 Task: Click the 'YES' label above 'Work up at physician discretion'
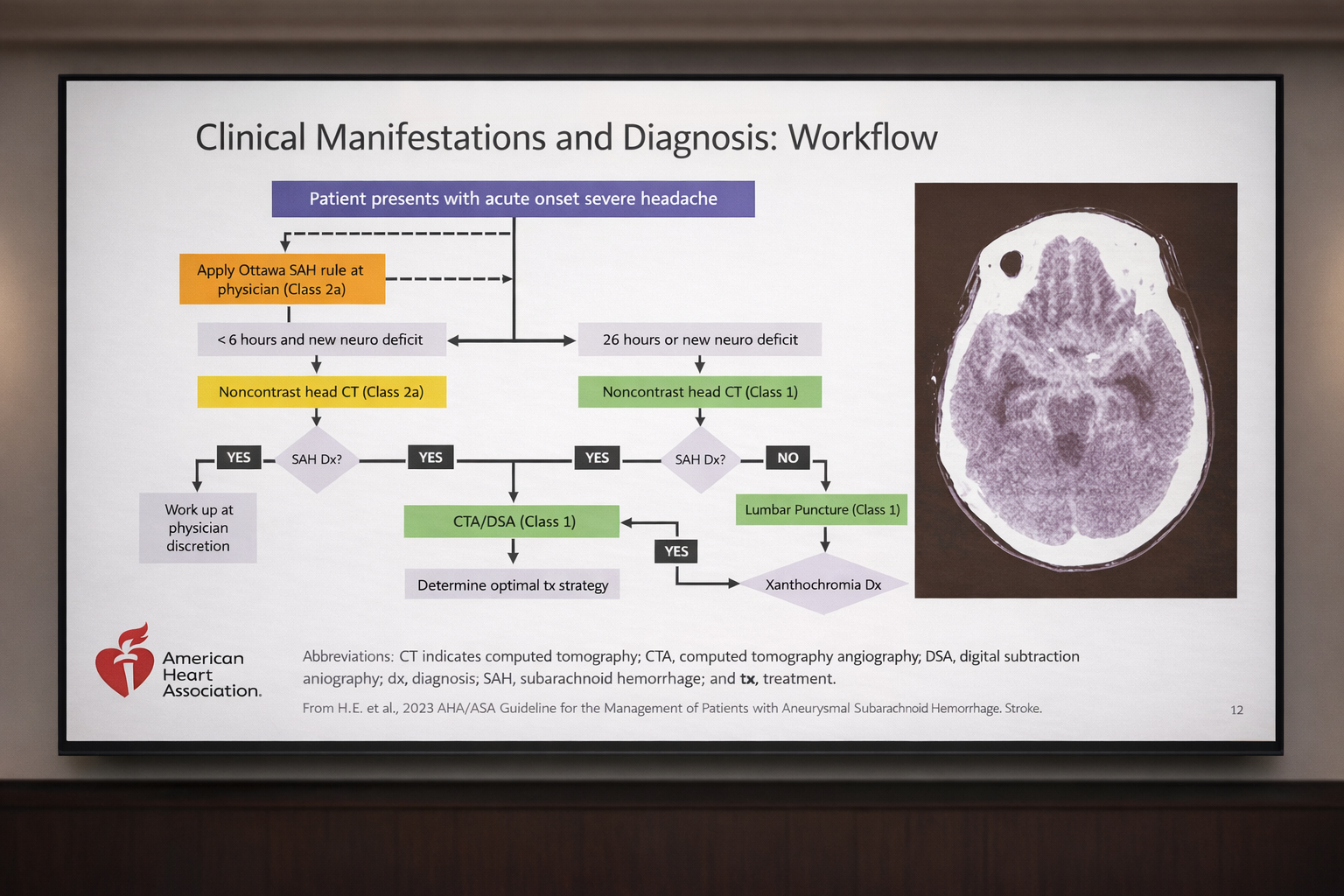[239, 458]
